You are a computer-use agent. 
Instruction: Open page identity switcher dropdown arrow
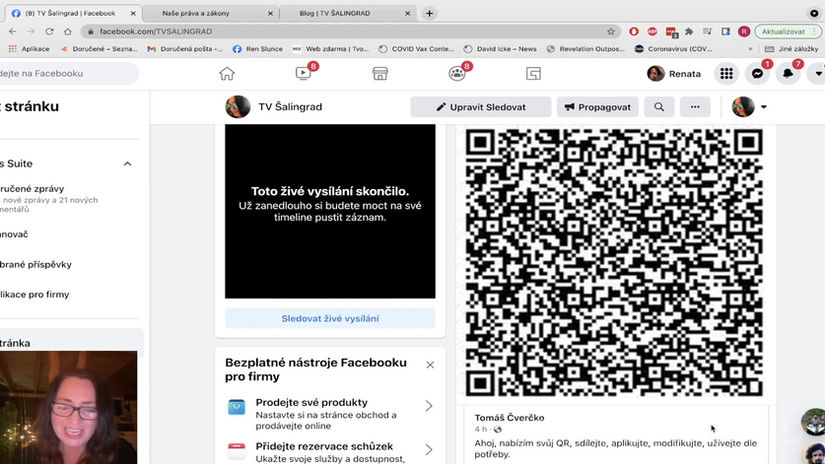(763, 107)
